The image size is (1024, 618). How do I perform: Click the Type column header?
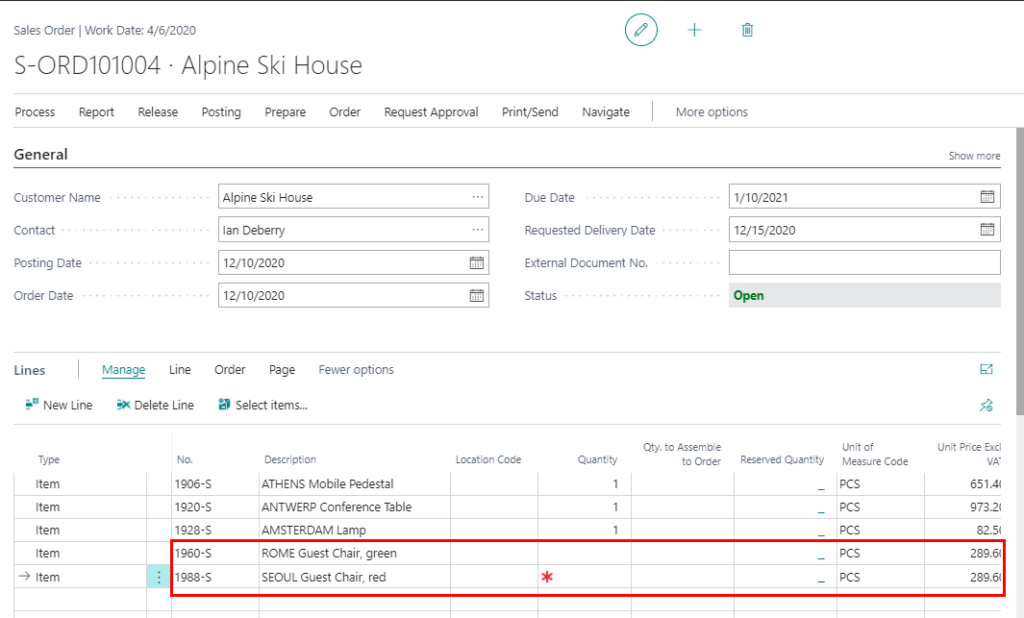coord(48,459)
